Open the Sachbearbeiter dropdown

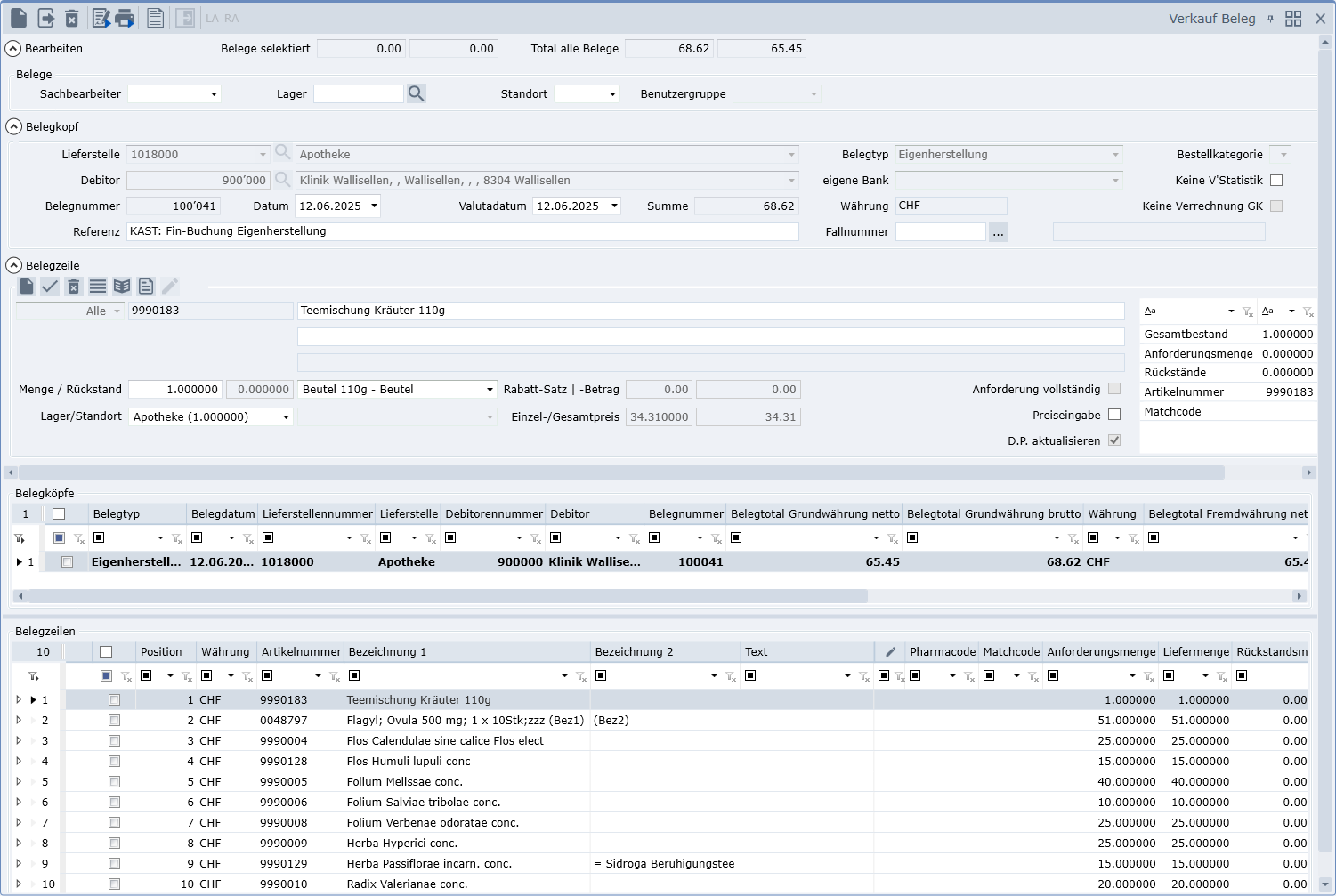[x=214, y=94]
